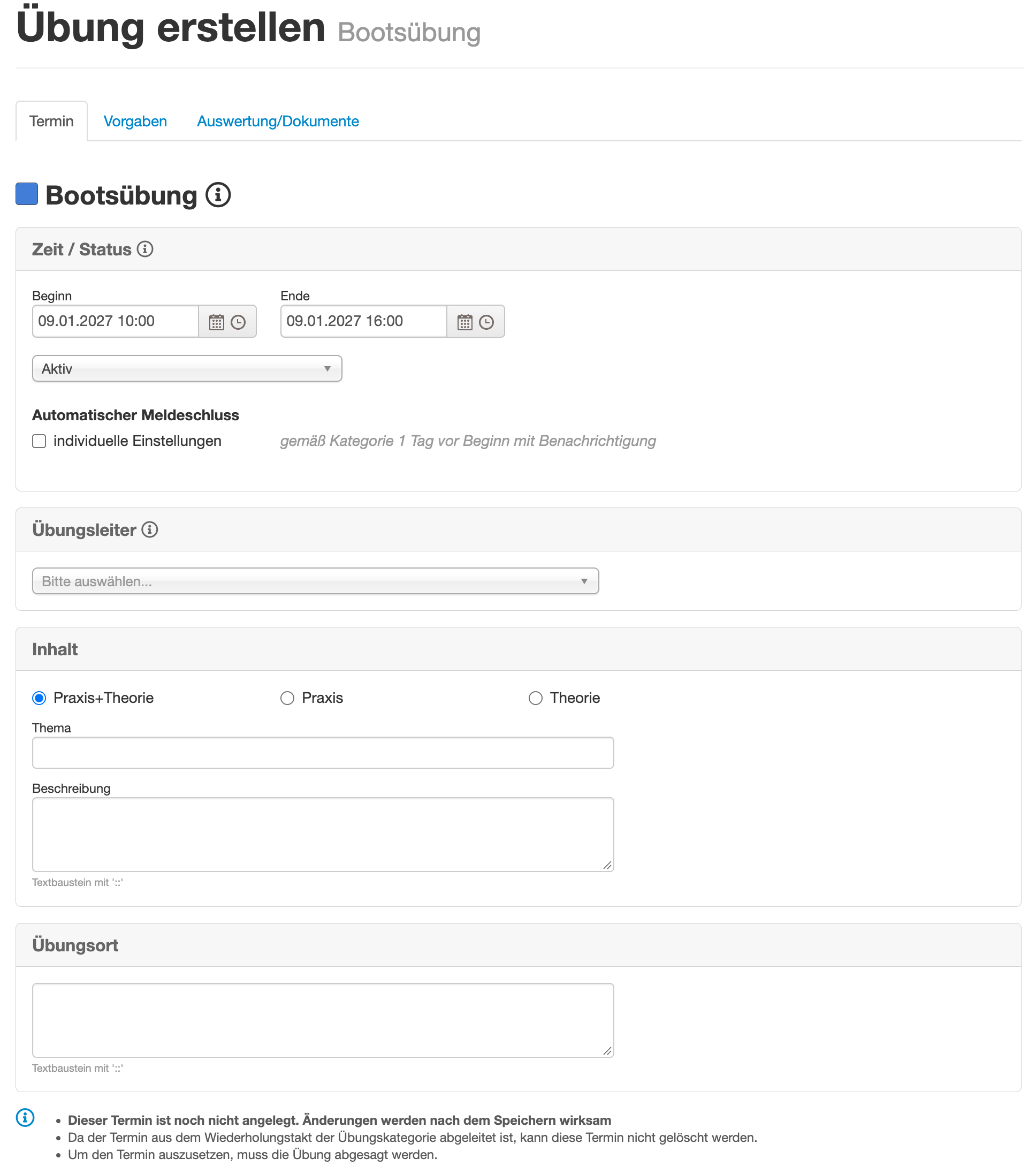Open calendar picker for Beginn date

tap(216, 322)
